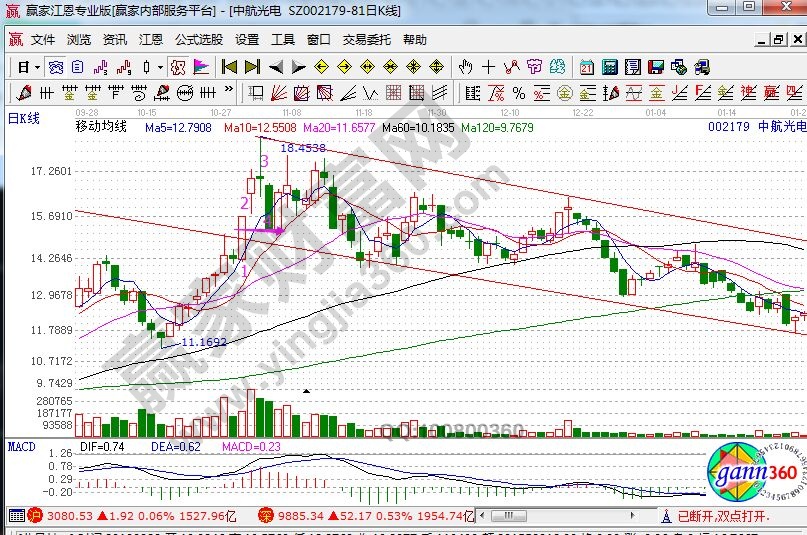Click the black left arrow navigation icon
This screenshot has width=807, height=535.
pyautogui.click(x=275, y=67)
